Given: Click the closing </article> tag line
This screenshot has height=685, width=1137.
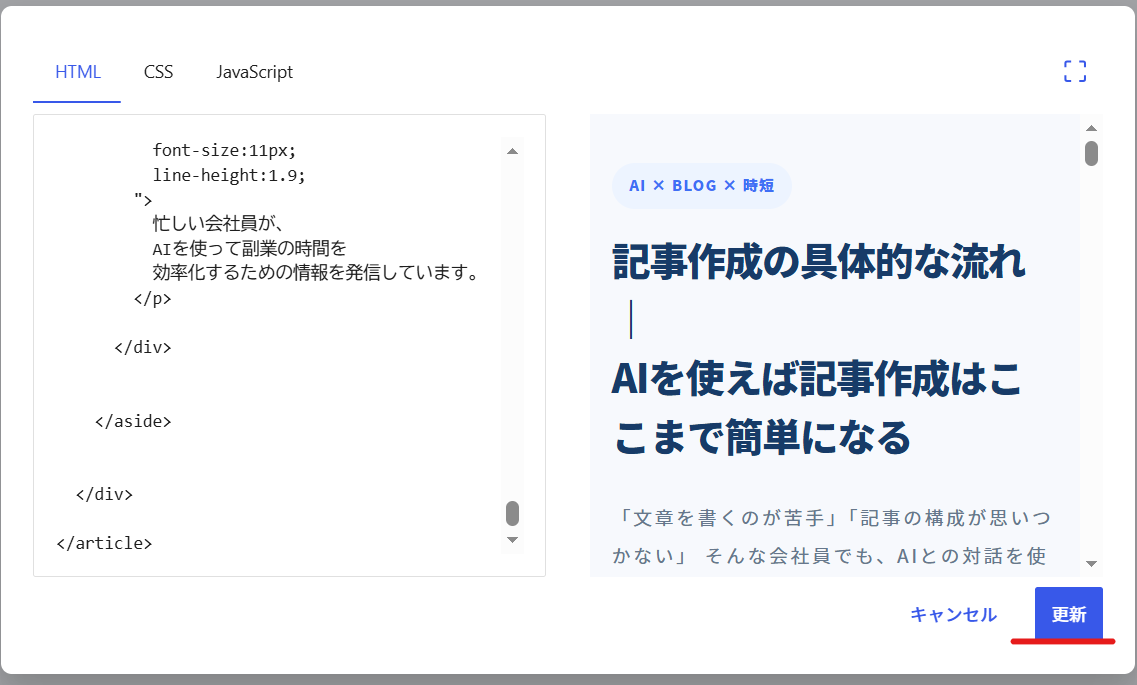Looking at the screenshot, I should pyautogui.click(x=104, y=543).
